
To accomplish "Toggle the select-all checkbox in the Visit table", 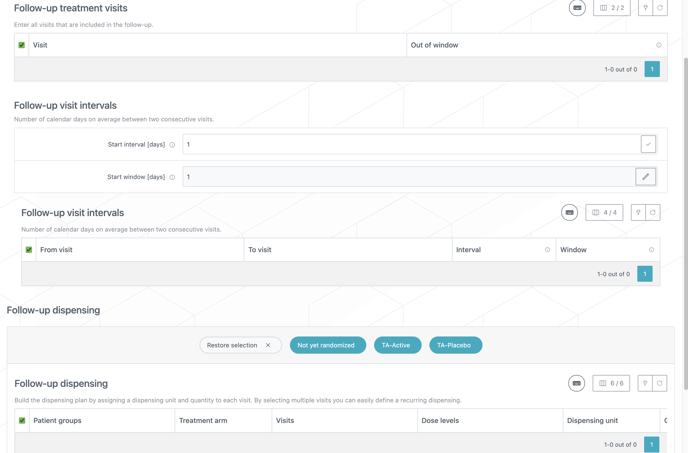I will pos(22,45).
